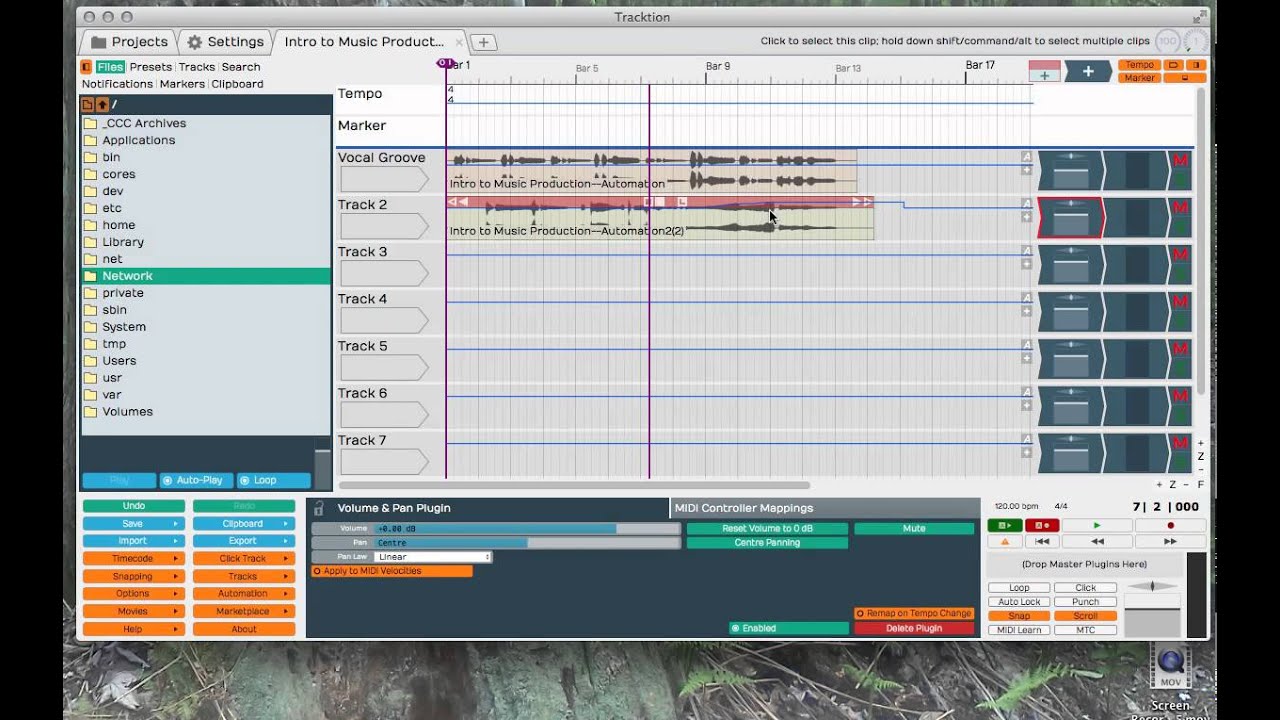
Task: Go up one folder level in browser
Action: pyautogui.click(x=102, y=104)
